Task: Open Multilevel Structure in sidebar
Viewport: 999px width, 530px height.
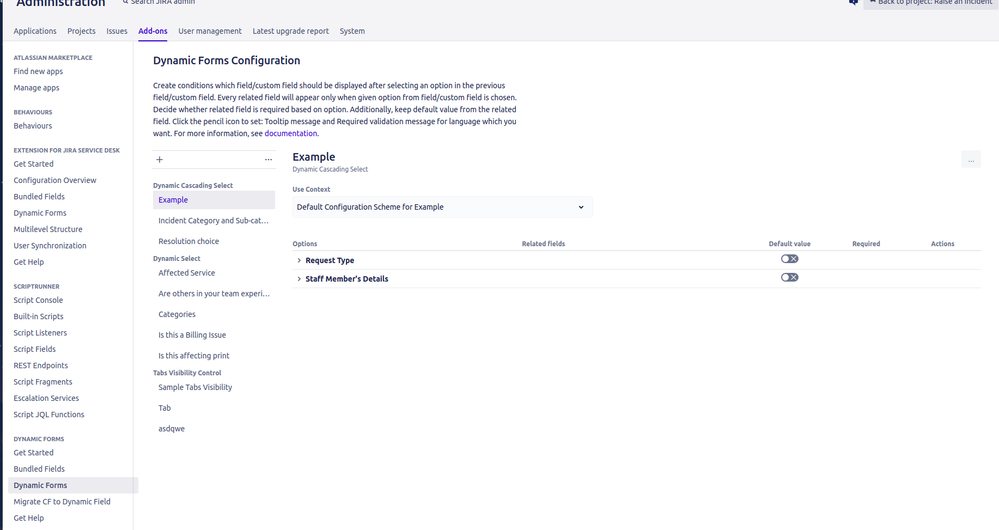Action: click(x=48, y=229)
